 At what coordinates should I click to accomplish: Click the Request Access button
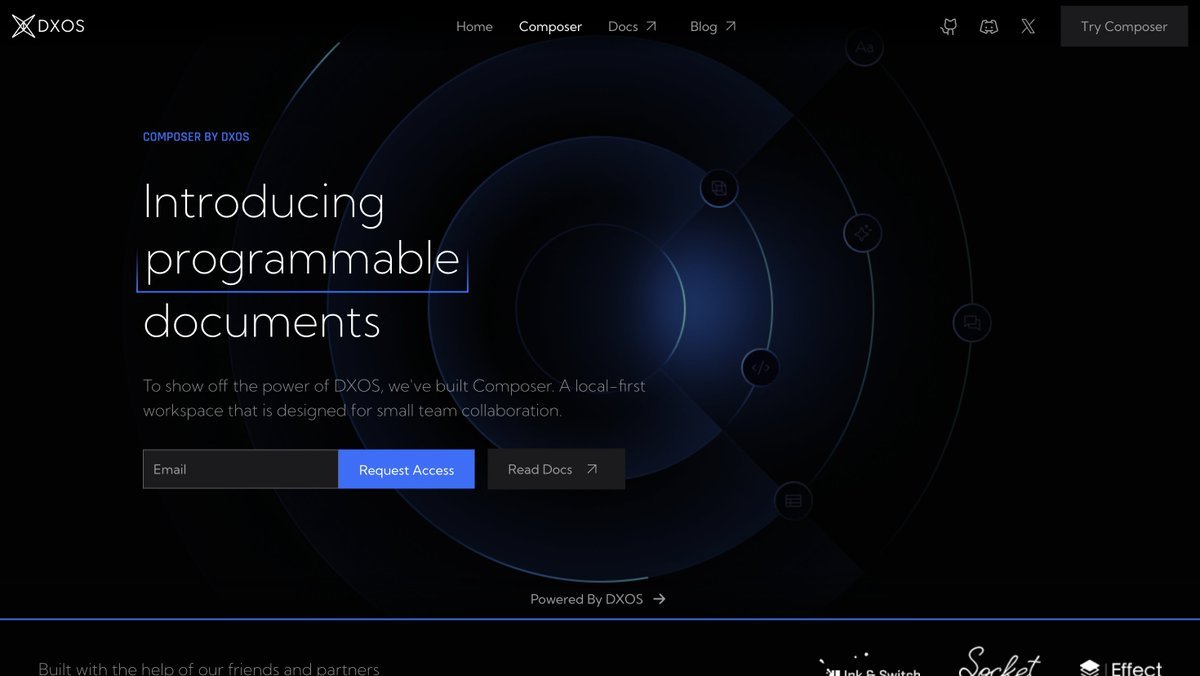pyautogui.click(x=406, y=470)
